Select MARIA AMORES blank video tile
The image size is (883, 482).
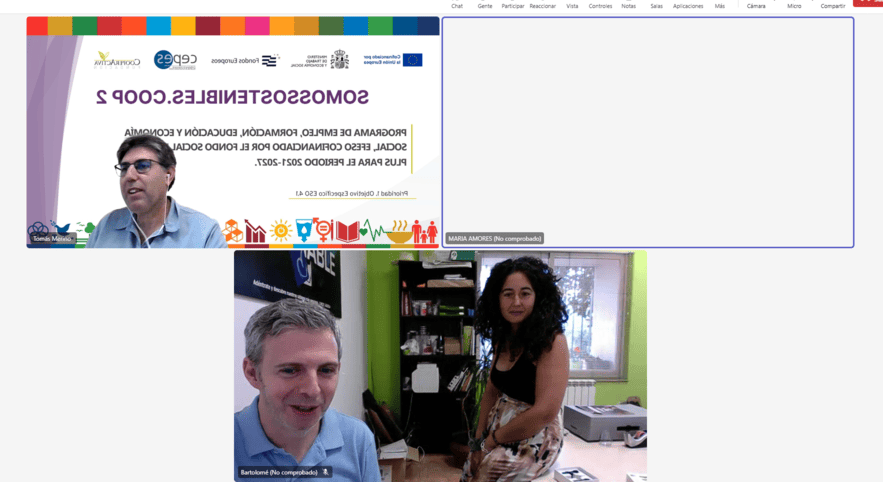point(648,130)
